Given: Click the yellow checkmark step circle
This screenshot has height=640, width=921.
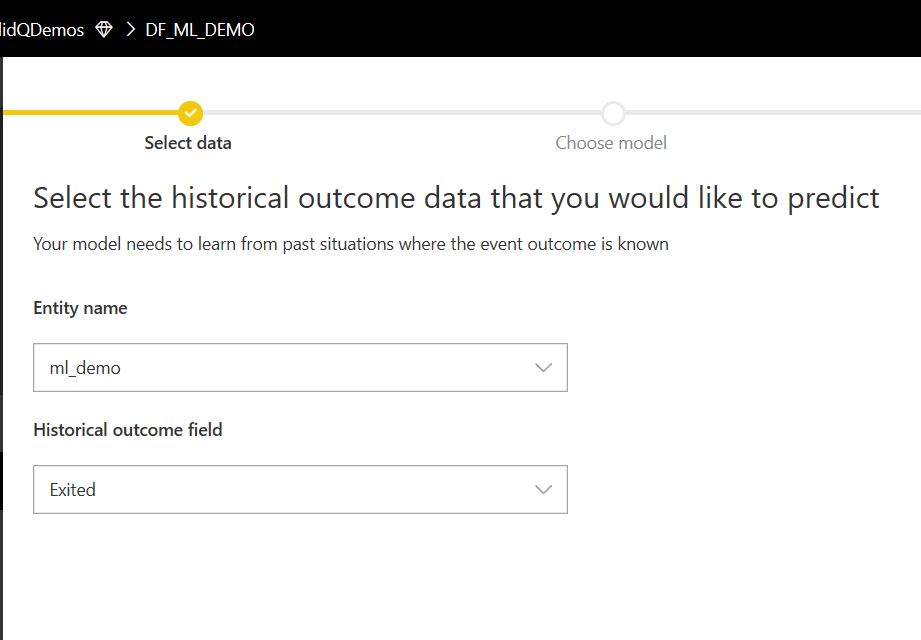Looking at the screenshot, I should (x=190, y=113).
